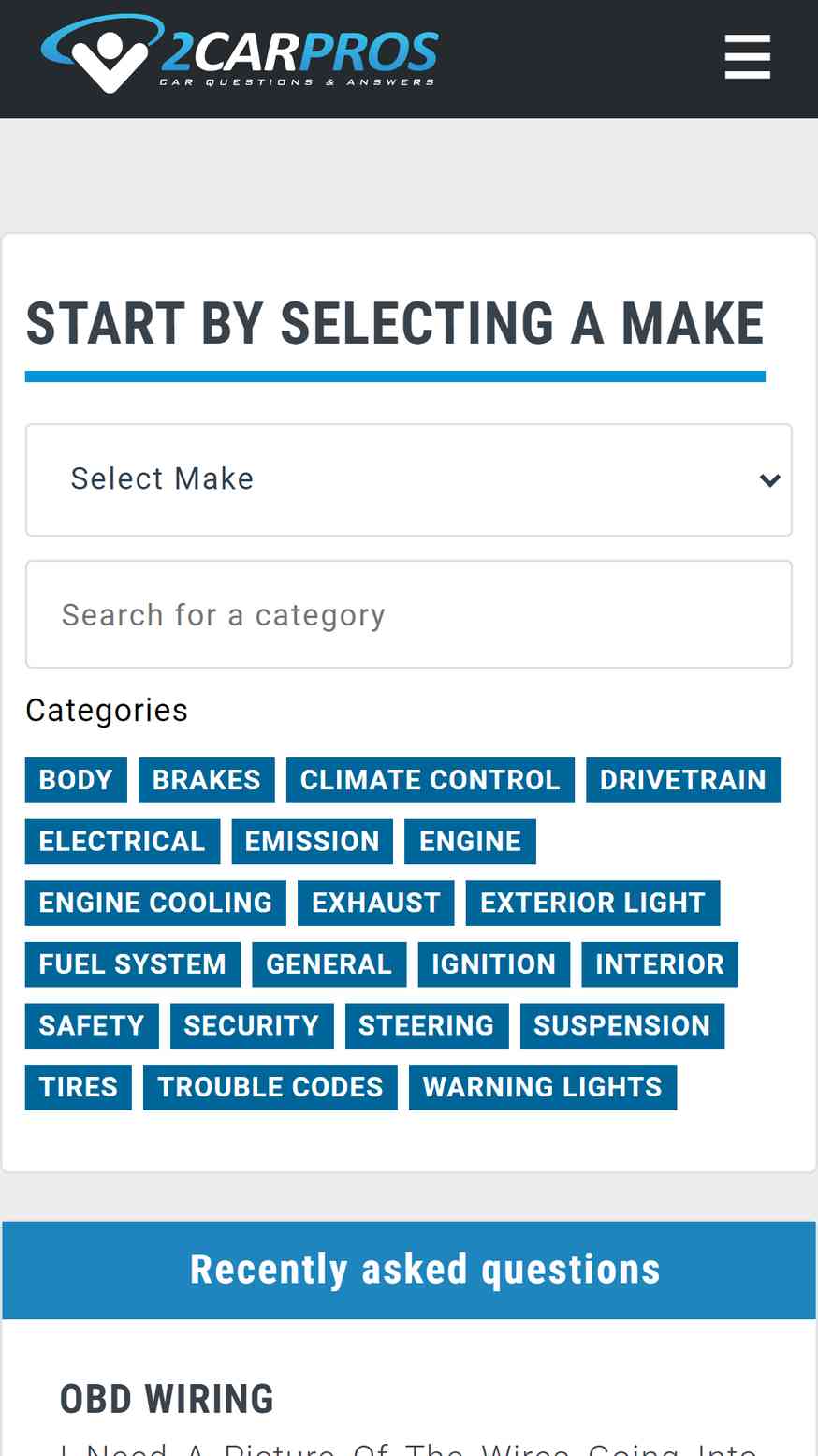Image resolution: width=818 pixels, height=1456 pixels.
Task: Choose the ENGINE COOLING category
Action: tap(155, 903)
